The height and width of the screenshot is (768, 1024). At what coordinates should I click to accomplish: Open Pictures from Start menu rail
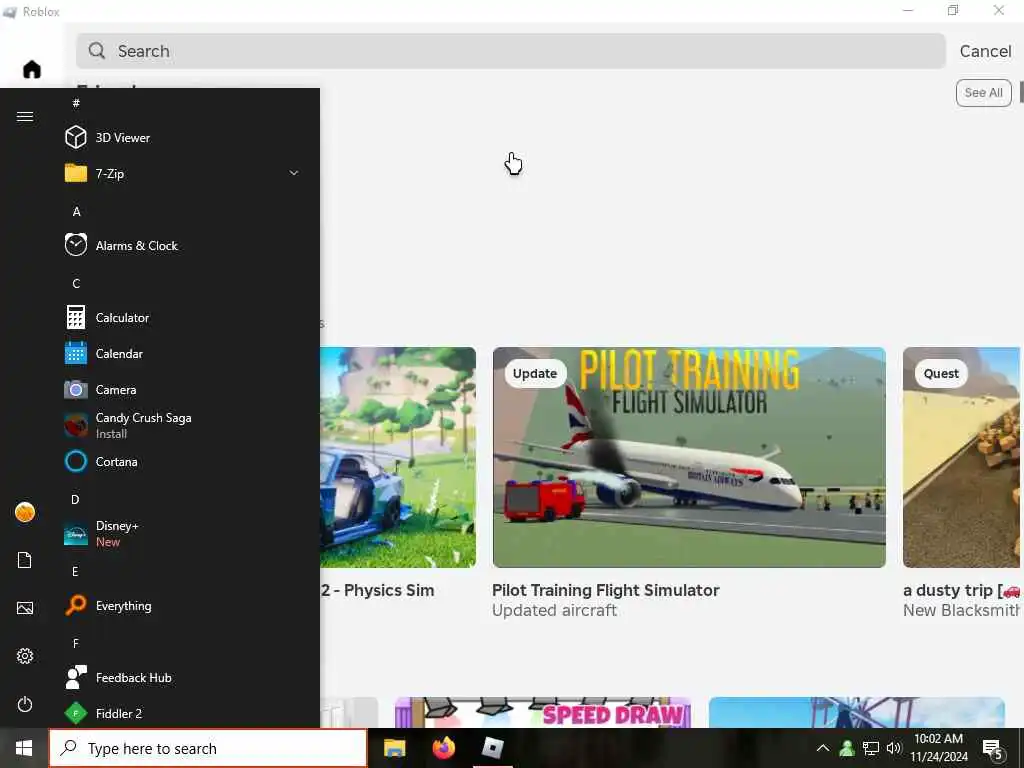(25, 608)
